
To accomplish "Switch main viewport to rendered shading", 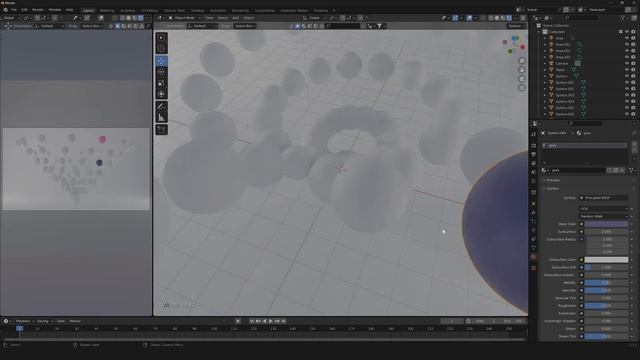I will [x=509, y=18].
